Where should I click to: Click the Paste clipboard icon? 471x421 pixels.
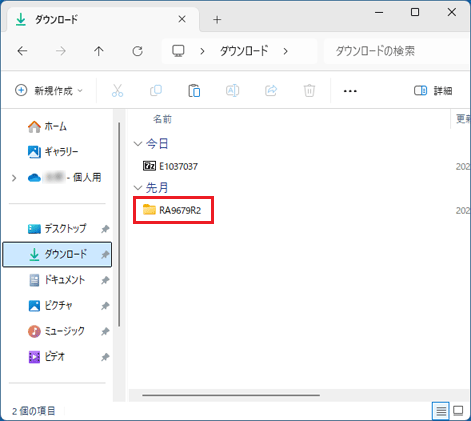click(x=194, y=91)
